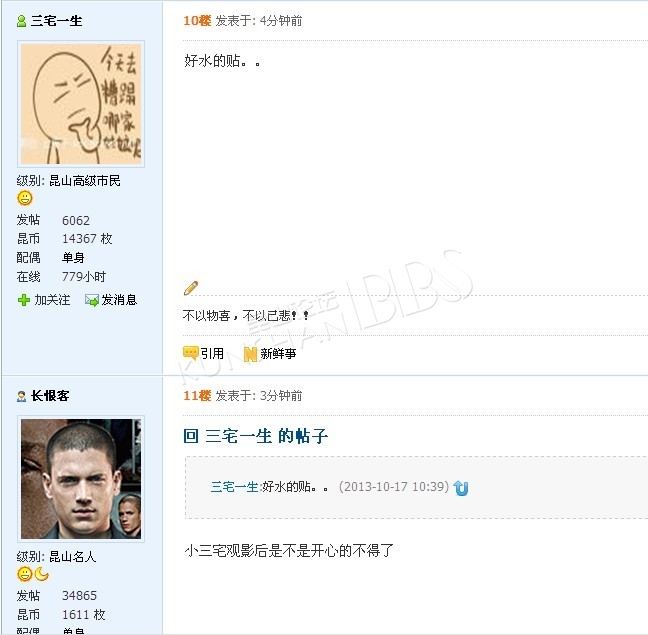
Task: Click the blue arrow icon after quoted timestamp
Action: (461, 488)
